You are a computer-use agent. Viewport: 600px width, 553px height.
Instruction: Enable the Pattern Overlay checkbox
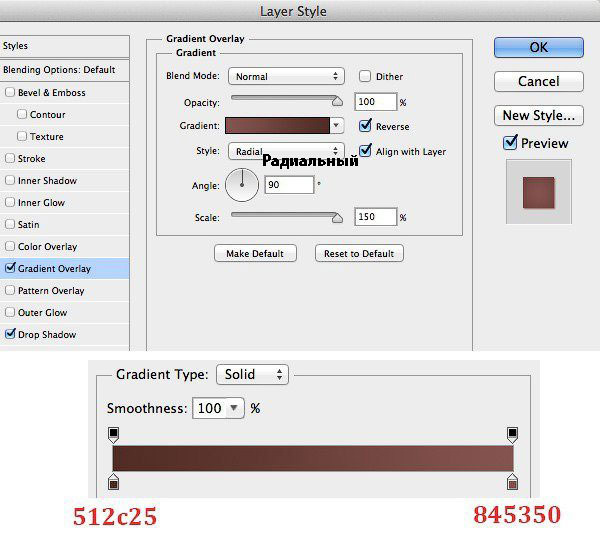point(10,290)
